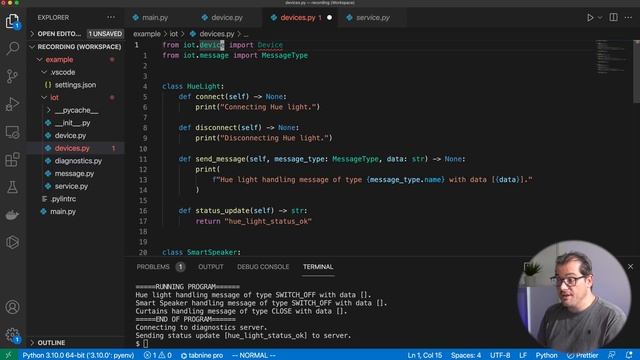Change file encoding UTF-8
This screenshot has height=360, width=640.
pos(500,355)
